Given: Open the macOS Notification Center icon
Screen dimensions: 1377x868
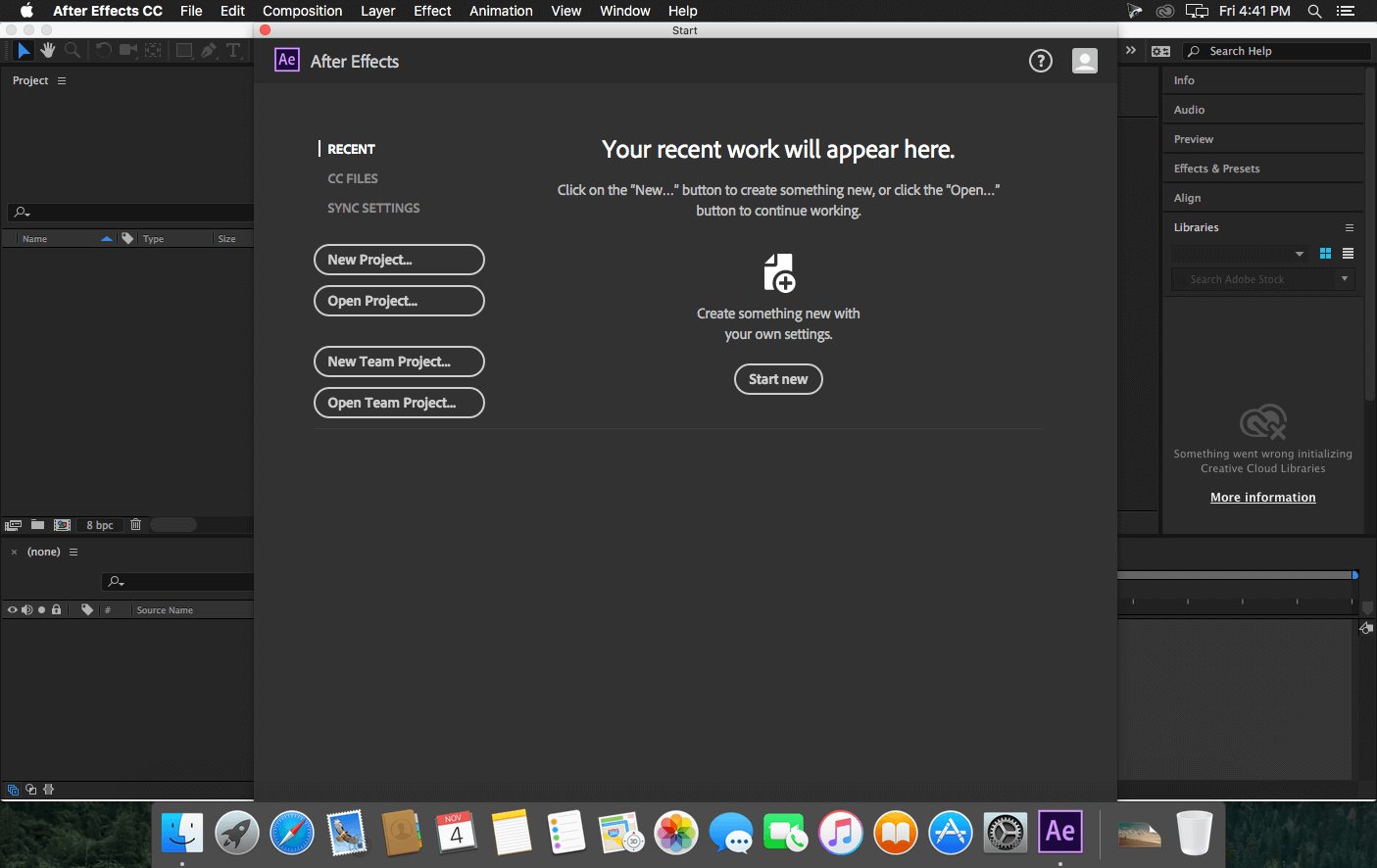Looking at the screenshot, I should click(x=1346, y=11).
